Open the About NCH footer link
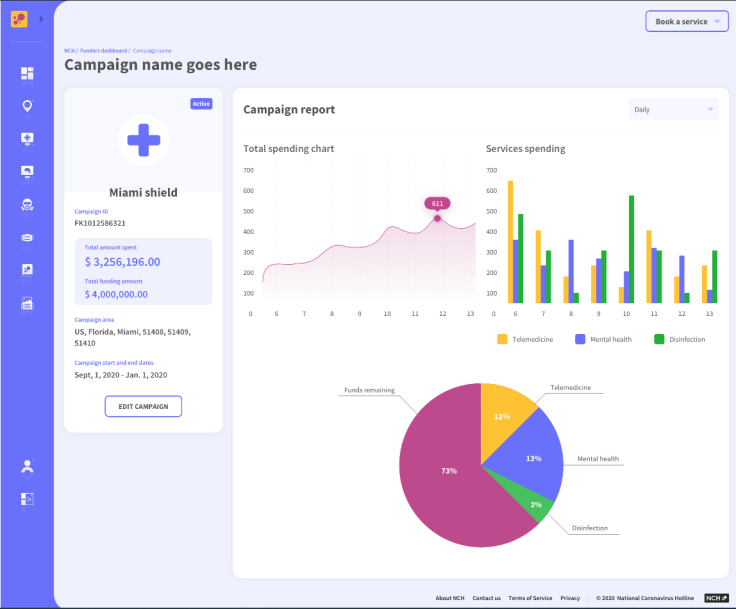The height and width of the screenshot is (609, 736). [450, 598]
